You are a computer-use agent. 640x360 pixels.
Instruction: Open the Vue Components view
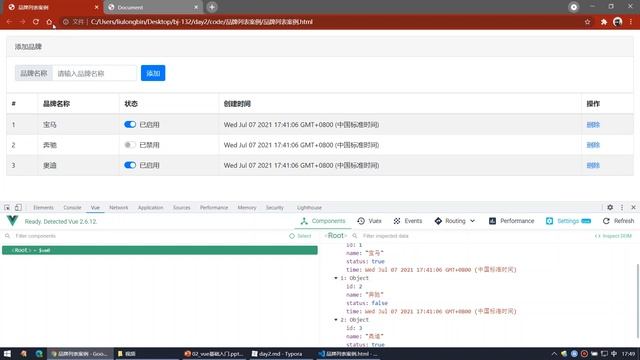point(323,221)
